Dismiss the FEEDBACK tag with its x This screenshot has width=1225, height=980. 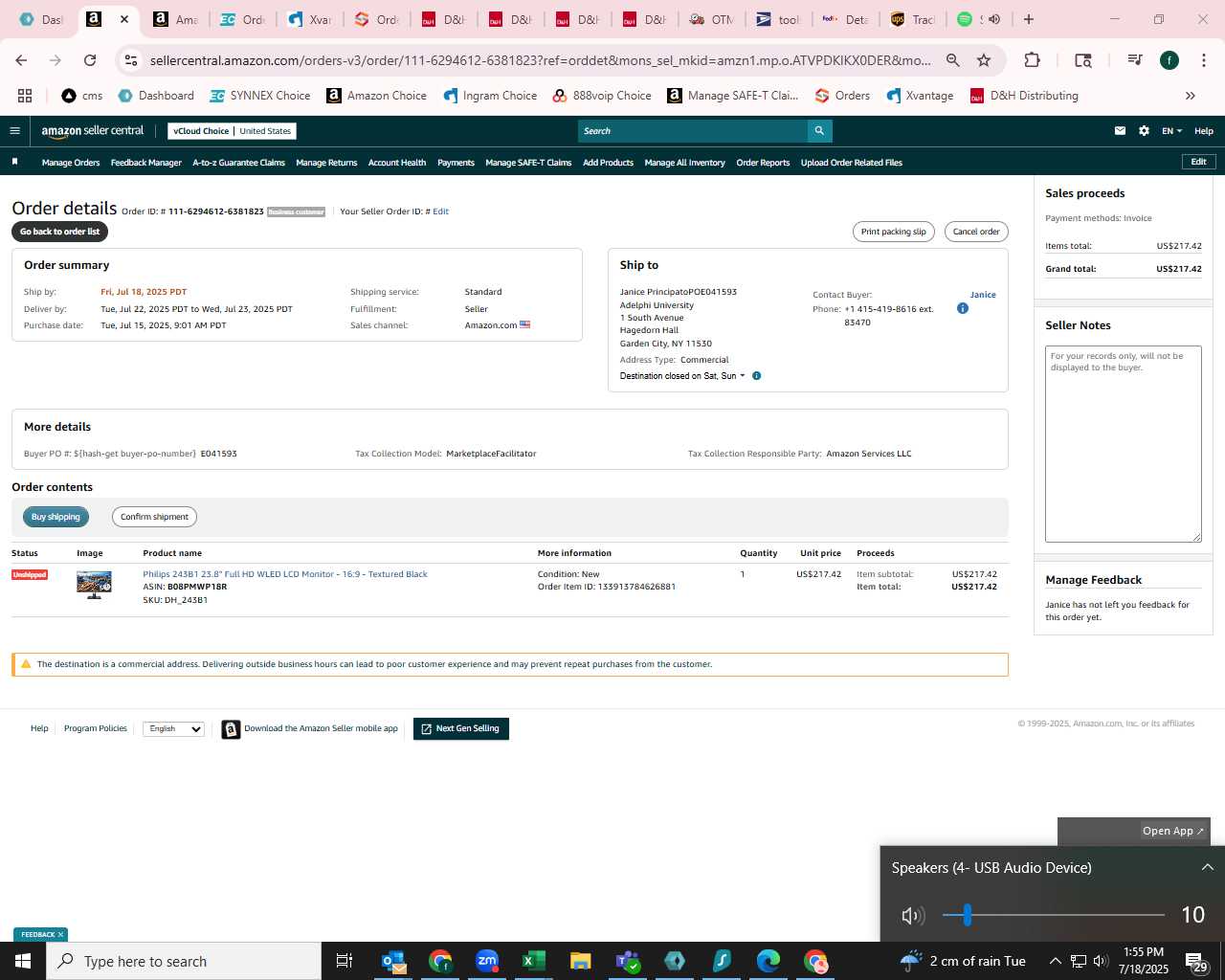click(x=60, y=935)
